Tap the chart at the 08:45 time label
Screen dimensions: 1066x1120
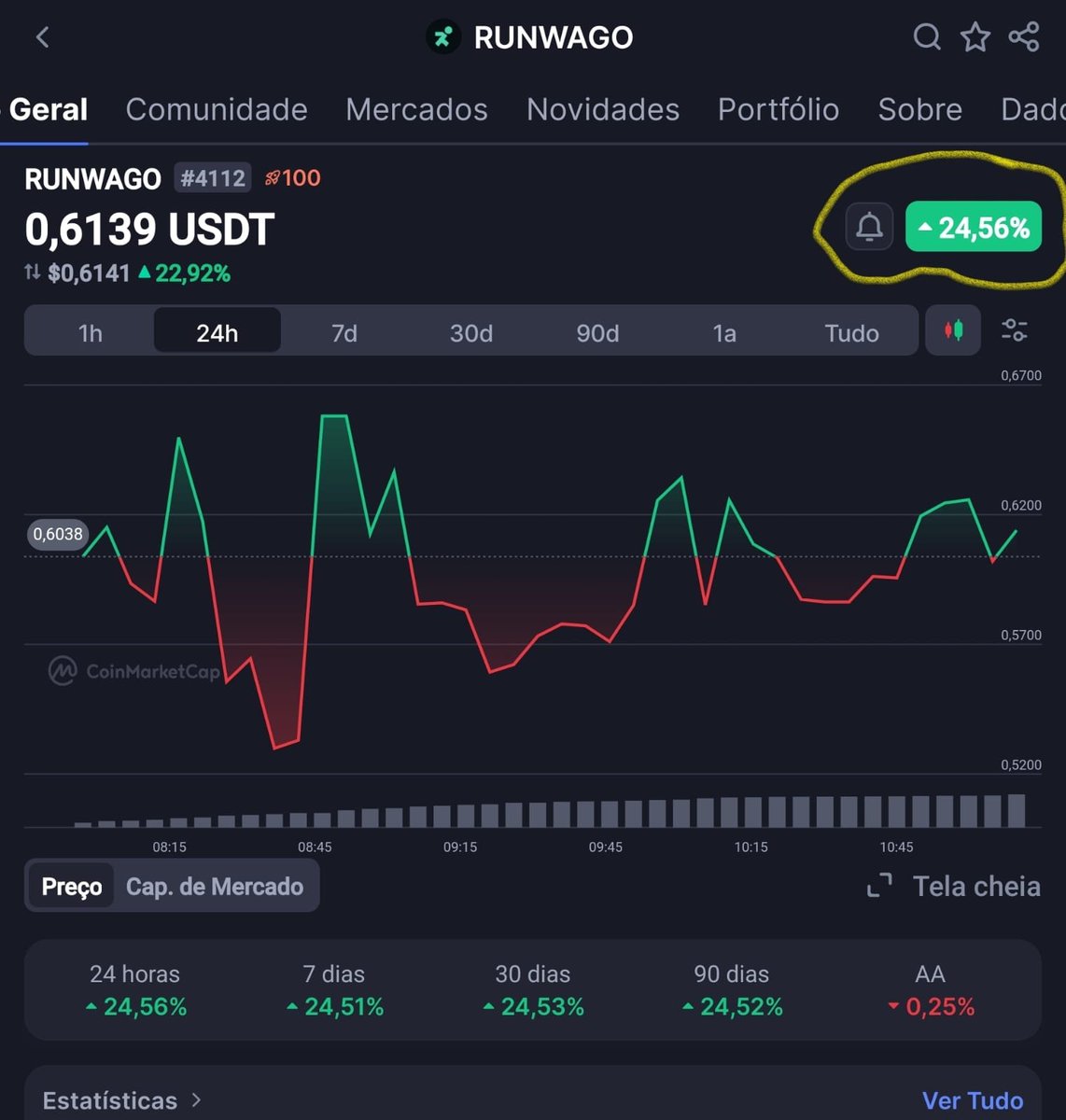(x=315, y=847)
